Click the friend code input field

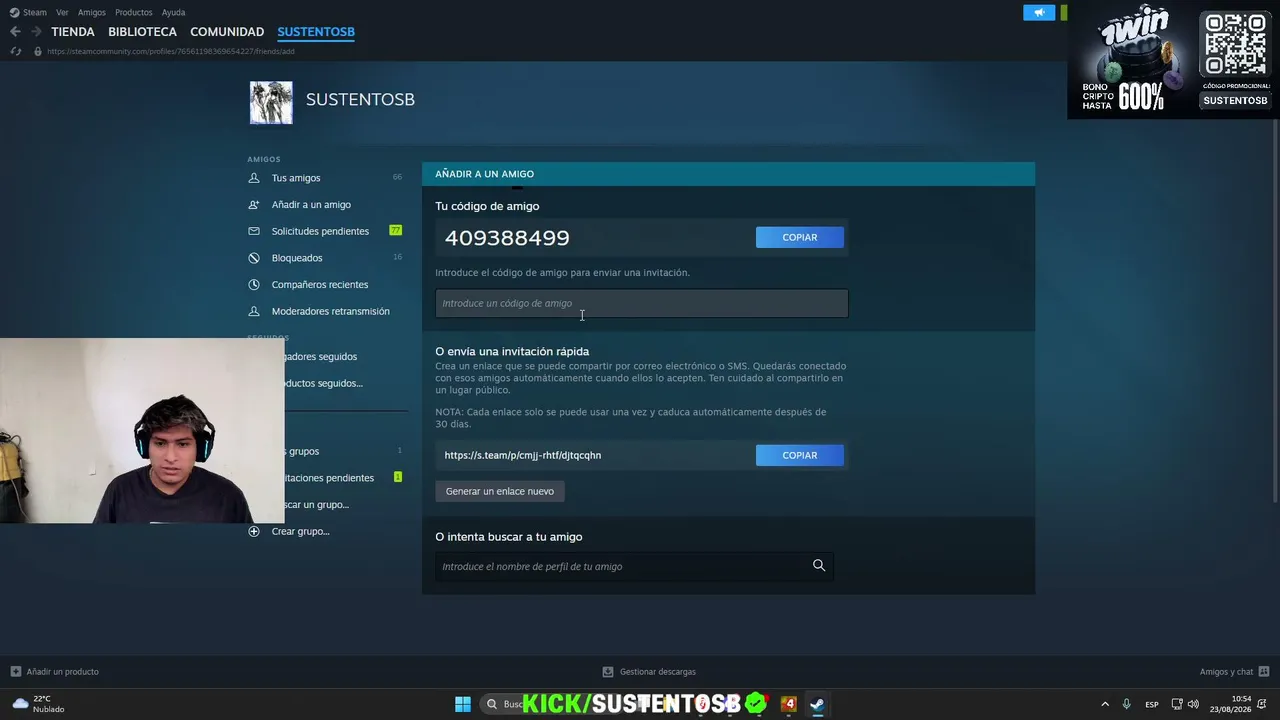(x=641, y=303)
